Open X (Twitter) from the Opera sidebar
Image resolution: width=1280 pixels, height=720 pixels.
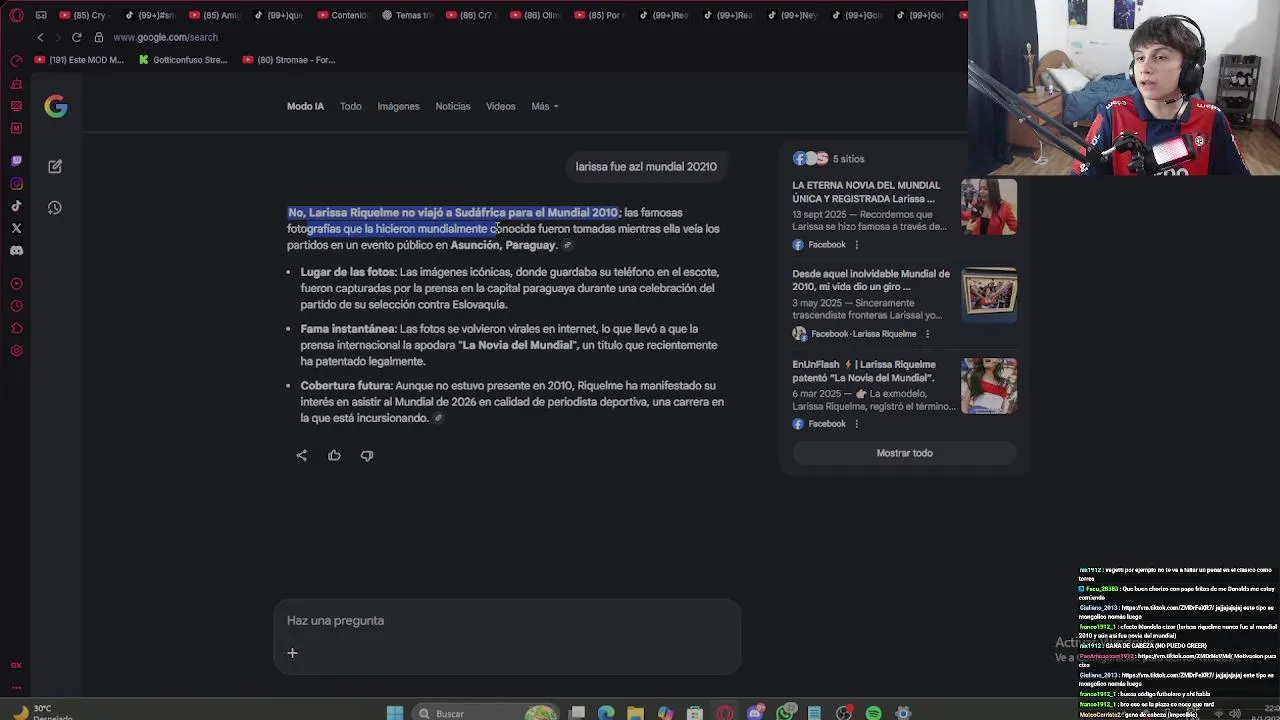pyautogui.click(x=16, y=228)
